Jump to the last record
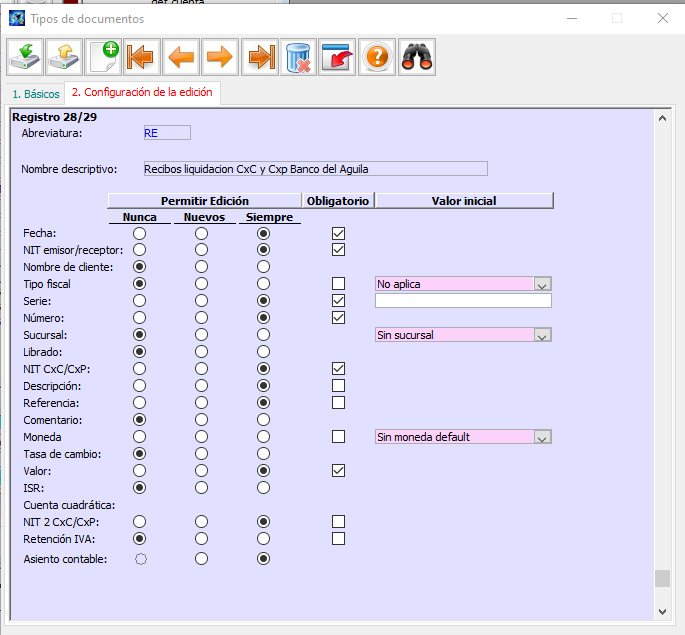Viewport: 685px width, 635px height. [260, 57]
